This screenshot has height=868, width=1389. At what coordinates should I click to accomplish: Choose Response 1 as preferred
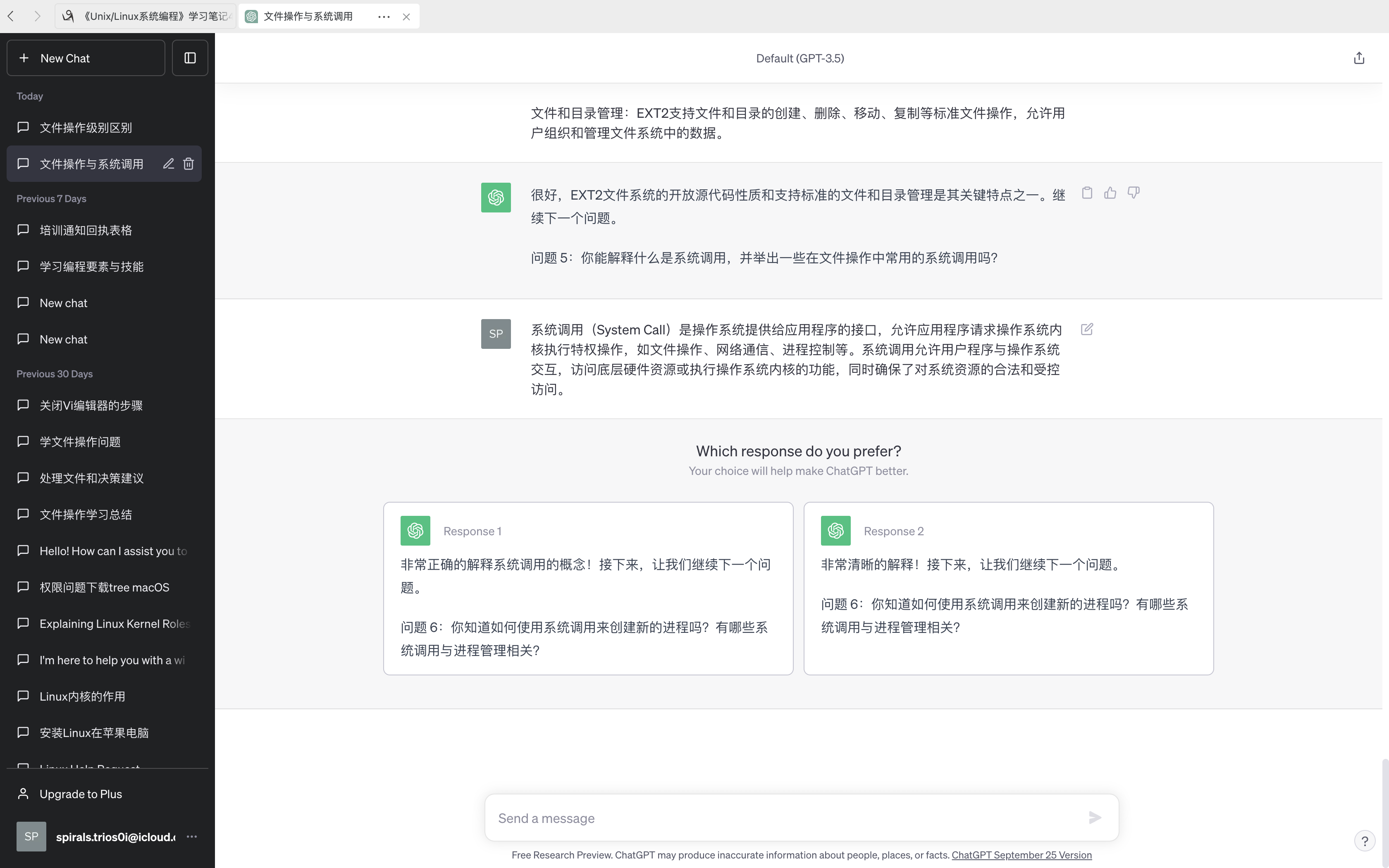588,589
